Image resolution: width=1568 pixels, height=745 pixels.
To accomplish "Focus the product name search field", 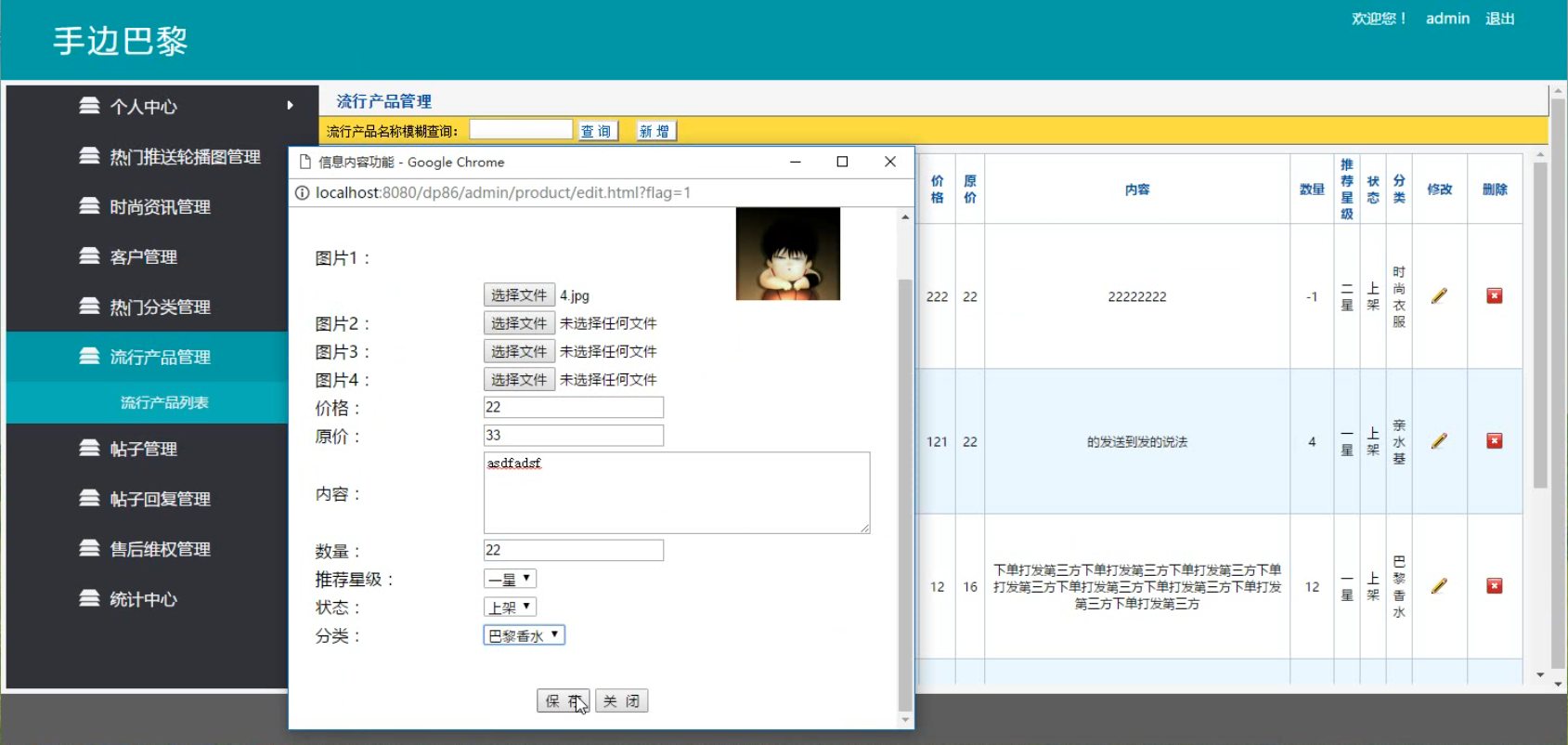I will coord(521,130).
